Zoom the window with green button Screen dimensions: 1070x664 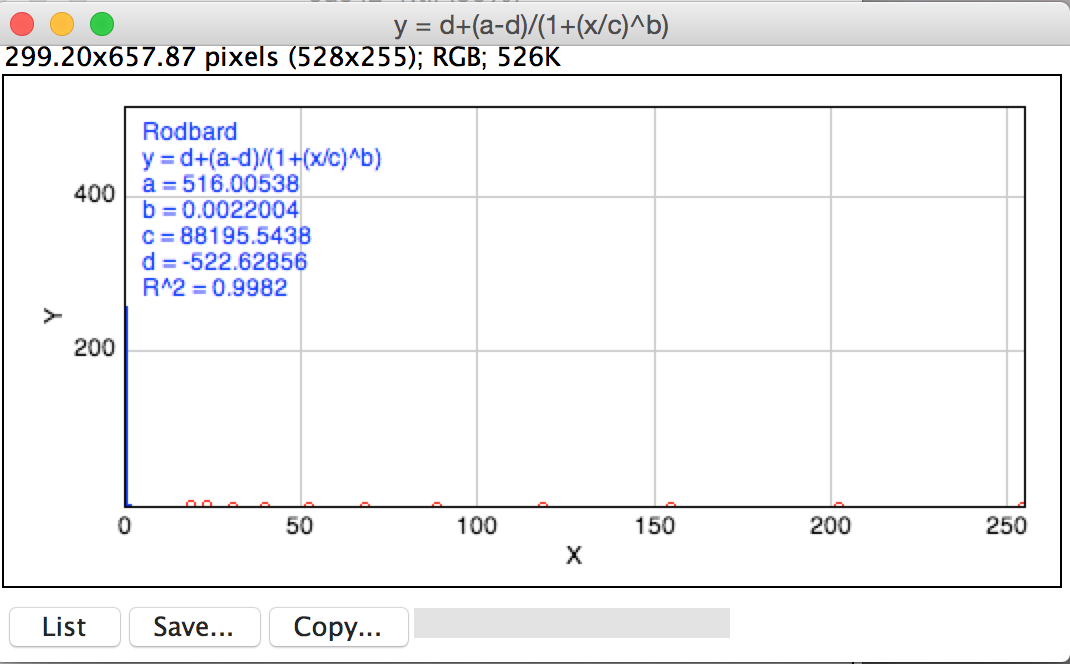tap(102, 23)
